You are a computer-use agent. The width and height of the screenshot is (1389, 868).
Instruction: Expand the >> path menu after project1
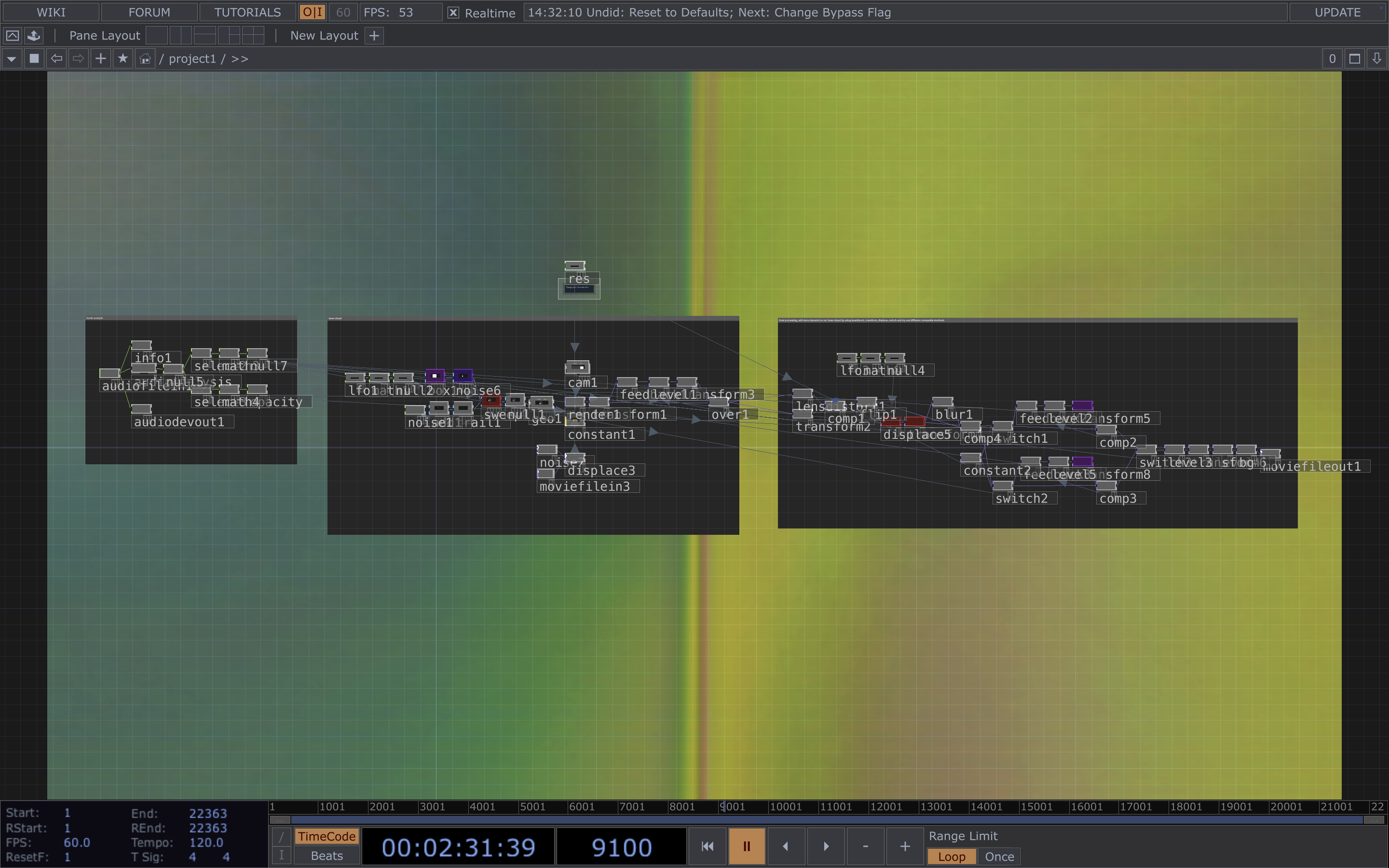coord(240,58)
